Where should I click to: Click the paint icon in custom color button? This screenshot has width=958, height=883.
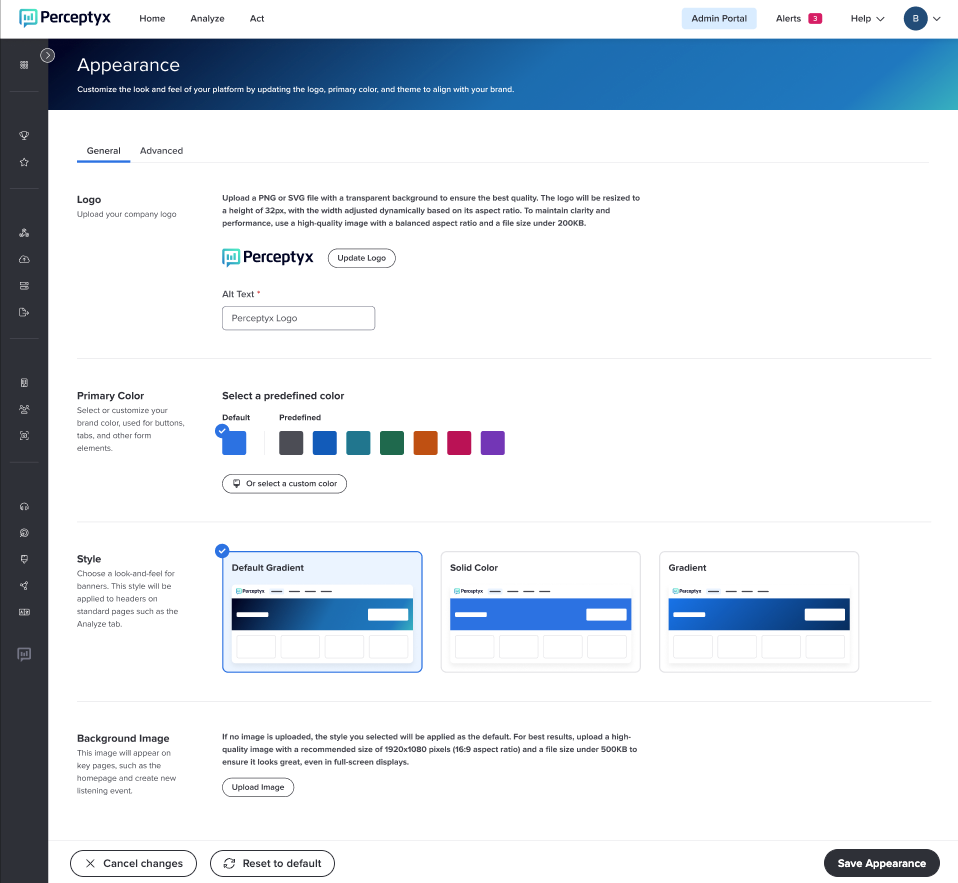[236, 483]
